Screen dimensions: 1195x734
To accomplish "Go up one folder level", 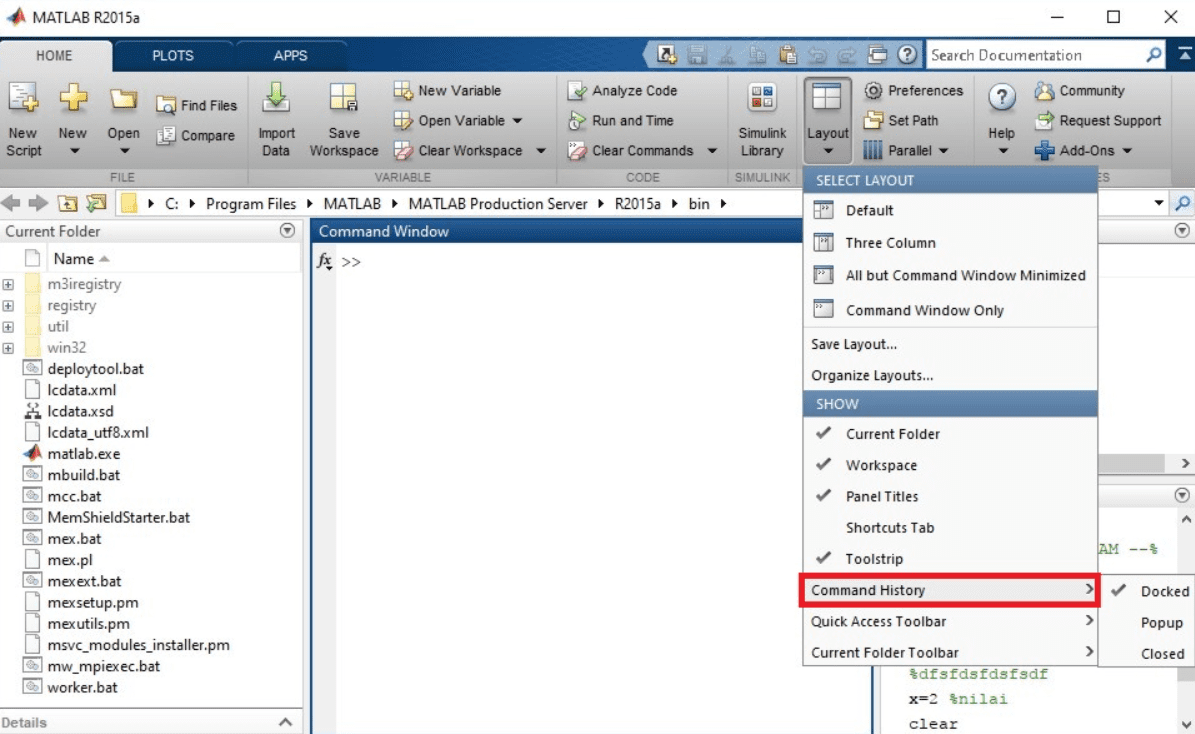I will 67,204.
